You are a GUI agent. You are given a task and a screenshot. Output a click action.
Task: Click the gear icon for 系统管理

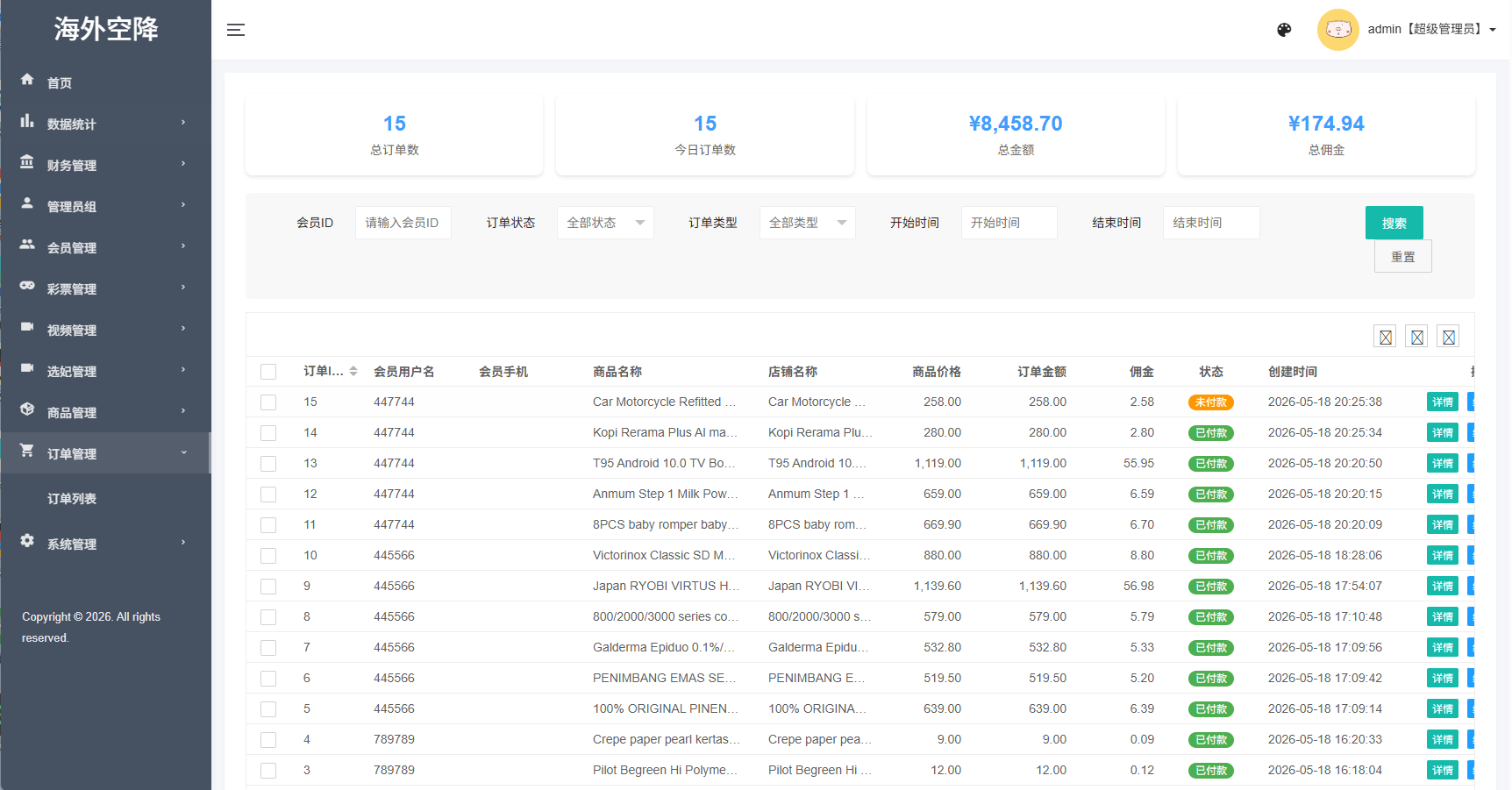[27, 541]
